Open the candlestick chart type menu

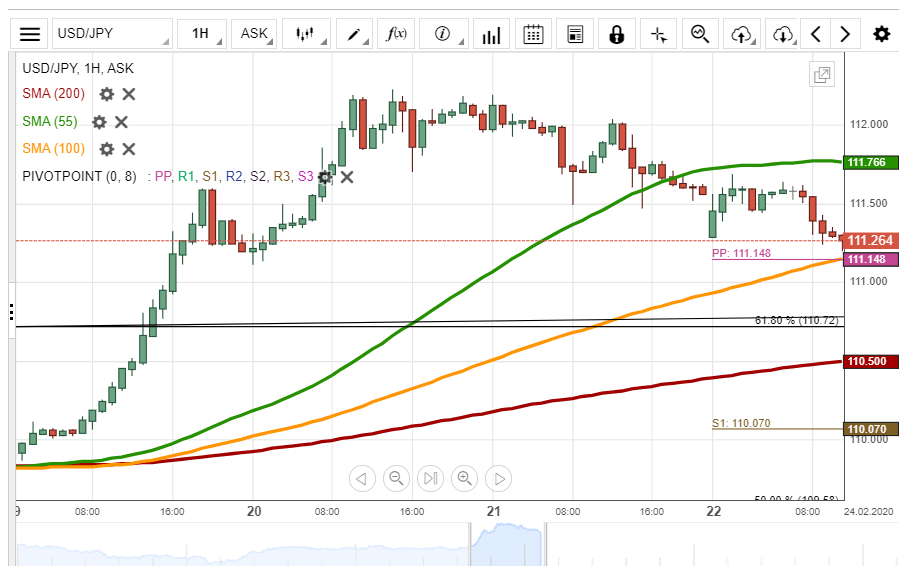pos(306,34)
